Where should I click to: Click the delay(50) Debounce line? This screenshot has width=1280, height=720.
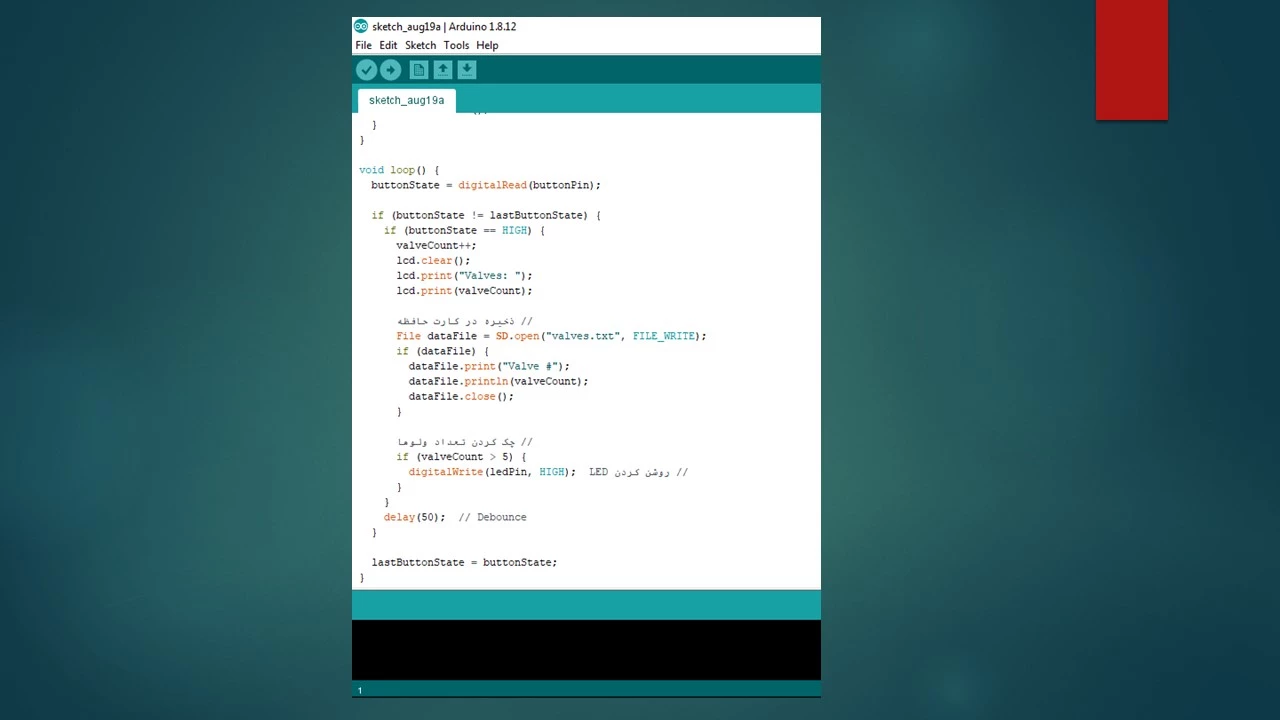tap(454, 517)
